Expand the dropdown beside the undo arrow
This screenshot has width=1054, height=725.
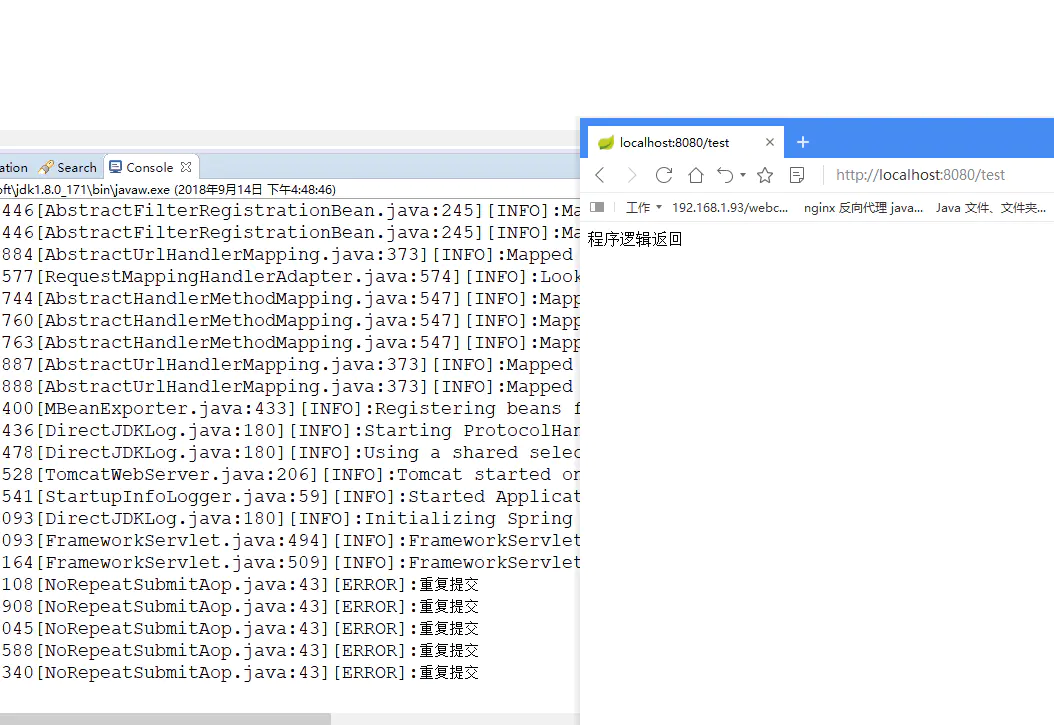click(743, 175)
